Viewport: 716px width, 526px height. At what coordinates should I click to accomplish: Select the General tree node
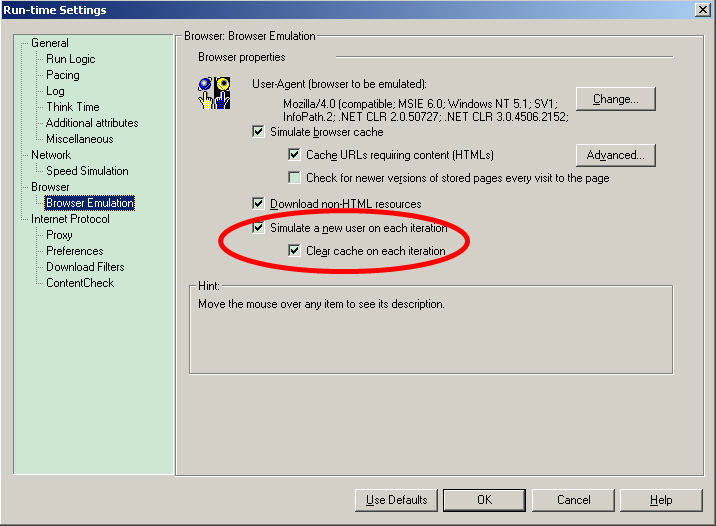(50, 43)
